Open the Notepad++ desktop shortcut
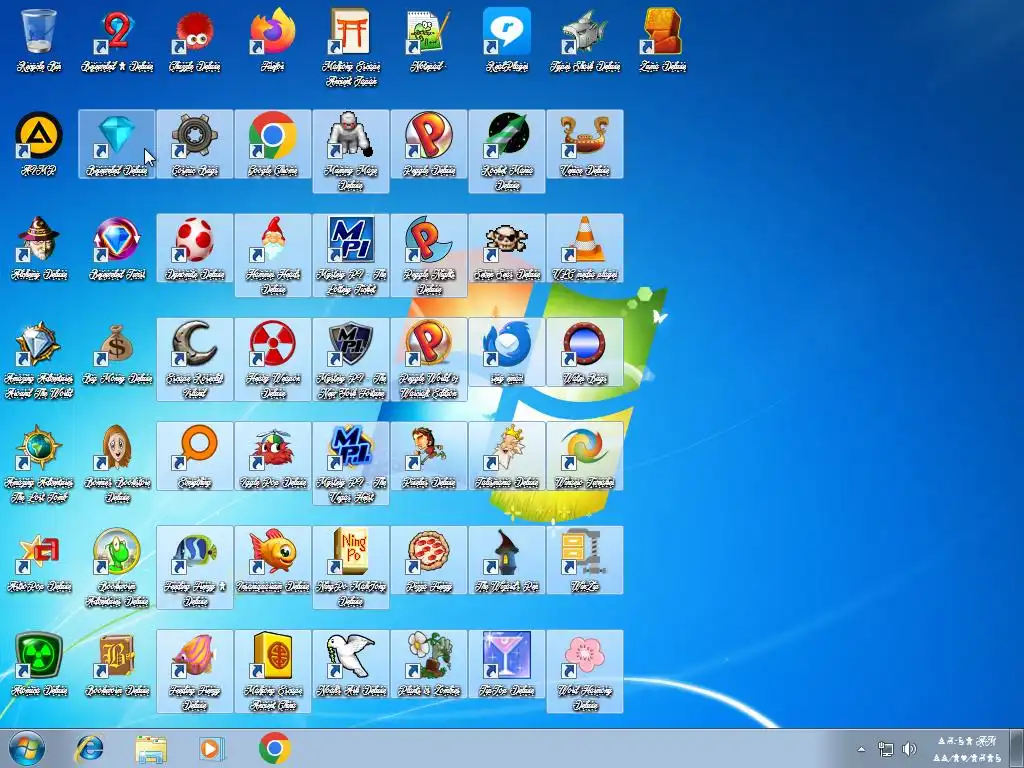 click(x=428, y=40)
